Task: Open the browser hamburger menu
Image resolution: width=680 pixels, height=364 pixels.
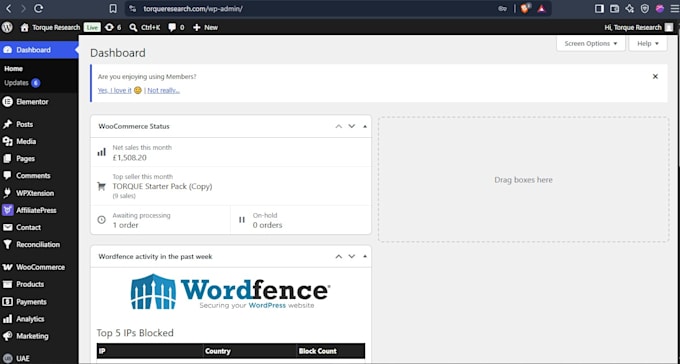Action: tap(674, 8)
